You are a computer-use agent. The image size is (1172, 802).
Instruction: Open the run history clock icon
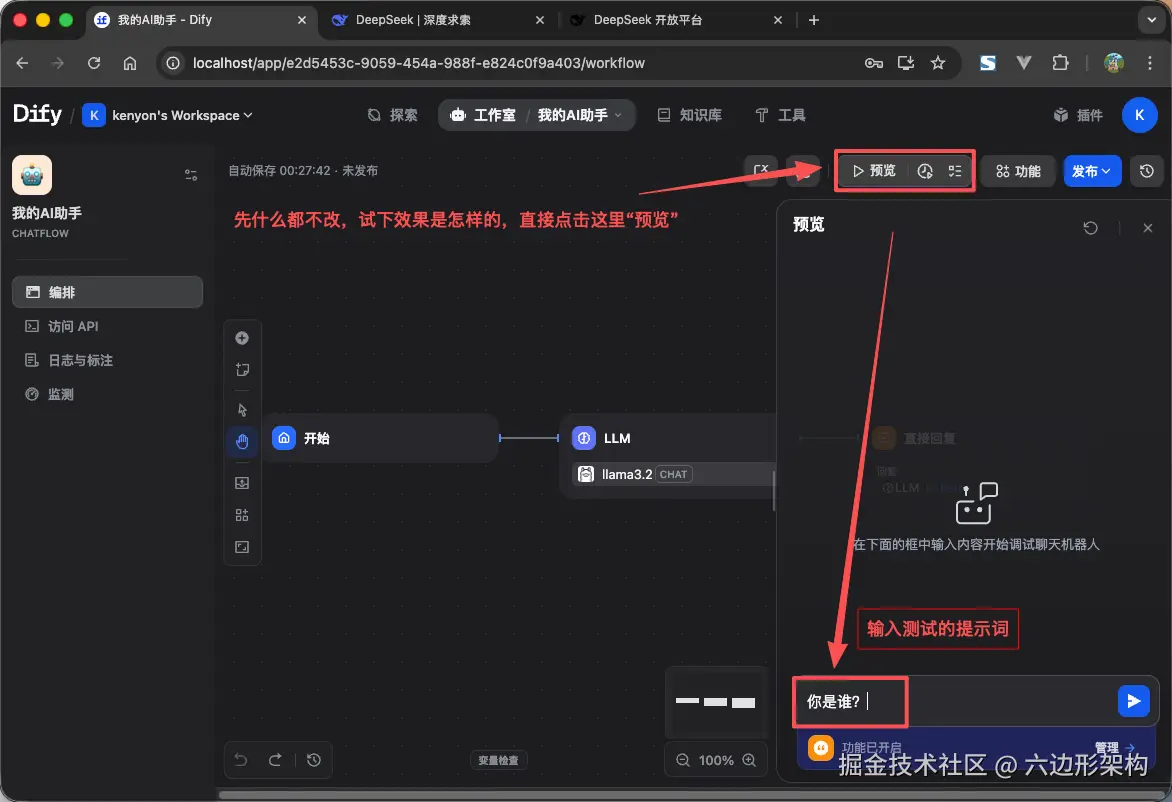[x=926, y=170]
